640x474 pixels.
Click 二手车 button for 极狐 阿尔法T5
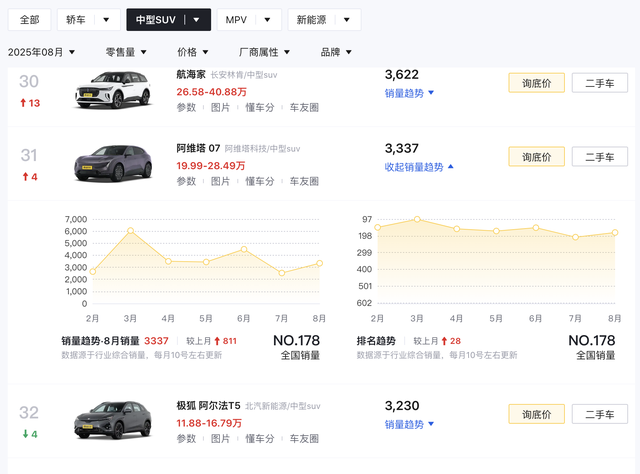pos(600,414)
